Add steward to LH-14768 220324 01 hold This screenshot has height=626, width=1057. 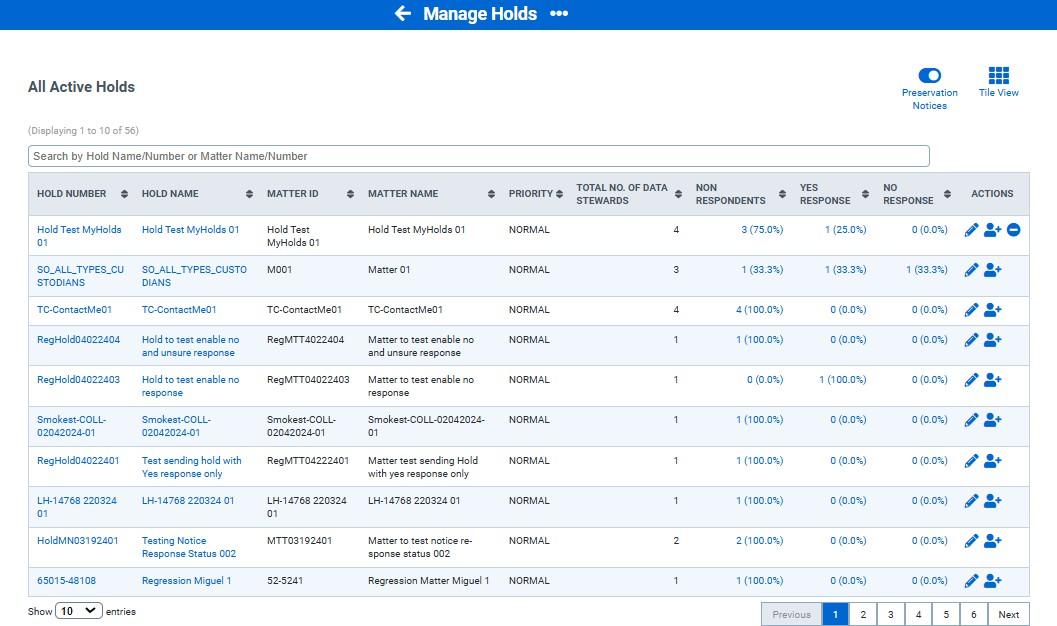tap(992, 501)
